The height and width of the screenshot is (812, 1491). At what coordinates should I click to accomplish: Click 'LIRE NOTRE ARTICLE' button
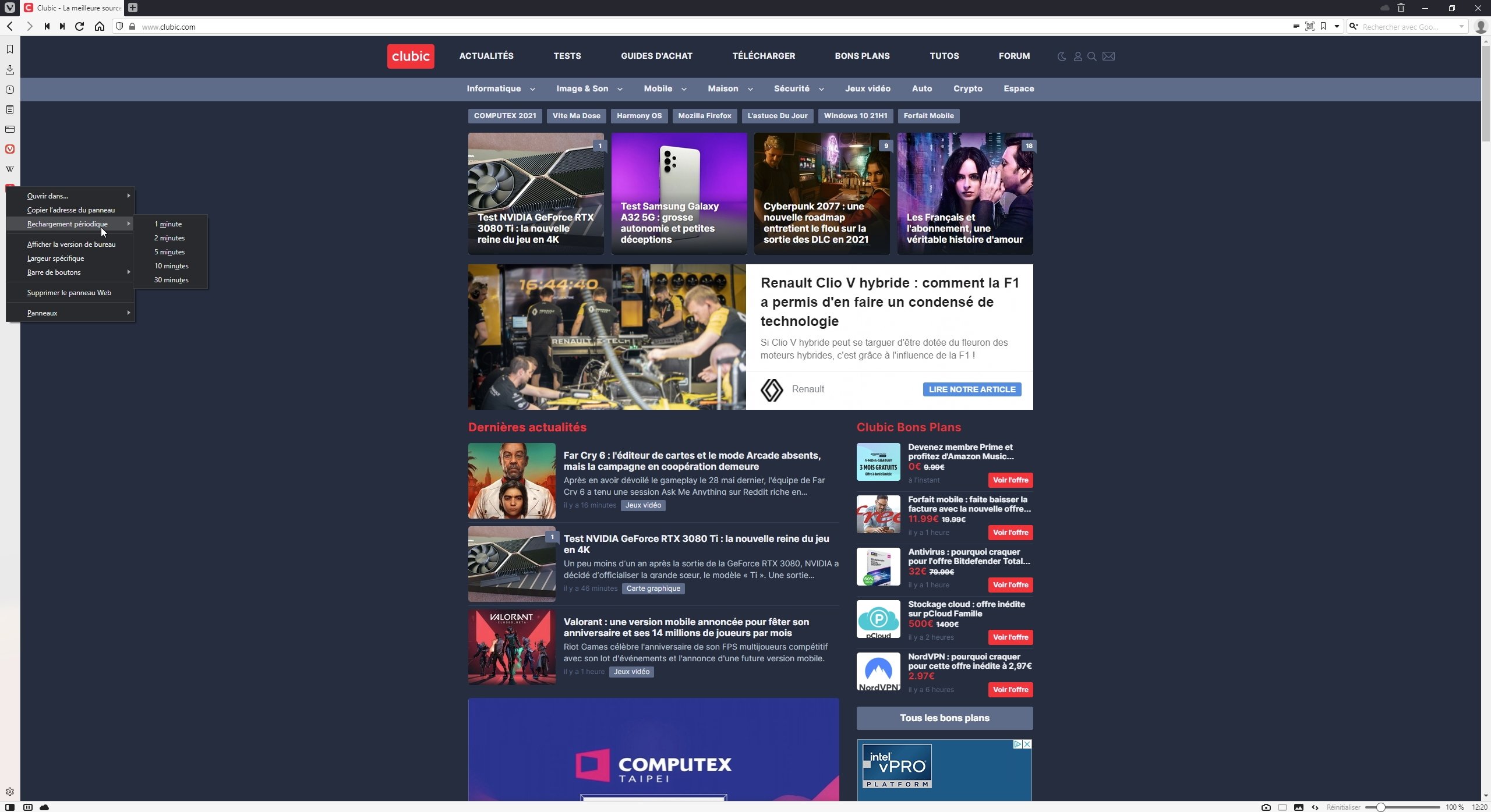971,389
